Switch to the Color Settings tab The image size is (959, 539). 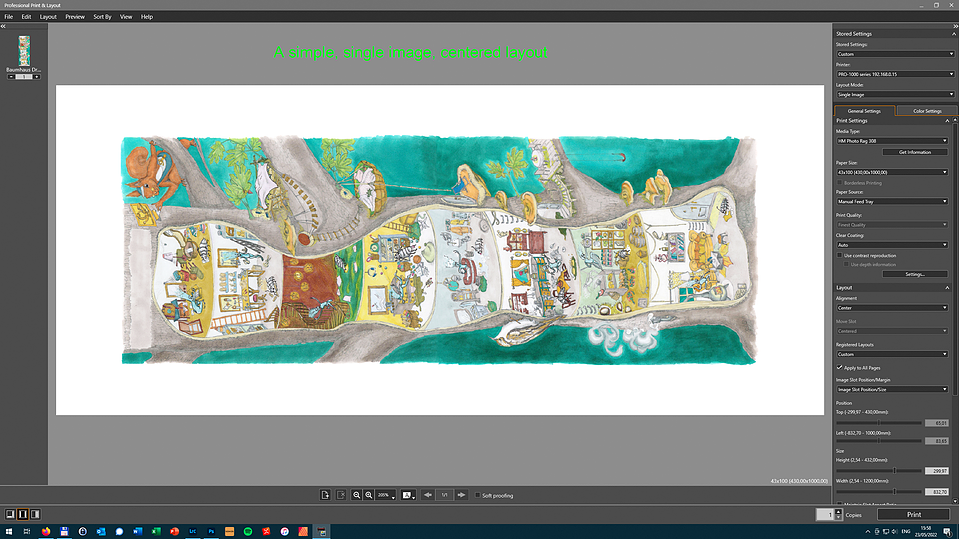point(927,111)
